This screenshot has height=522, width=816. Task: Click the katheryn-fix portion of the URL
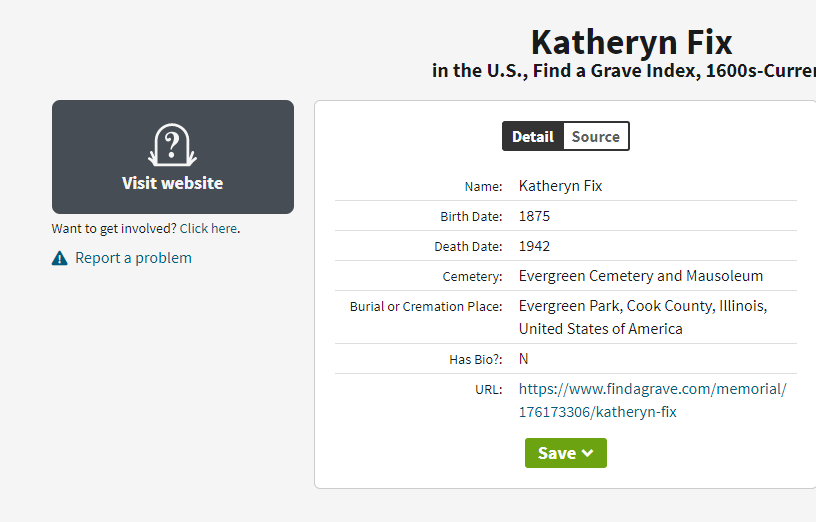click(636, 412)
